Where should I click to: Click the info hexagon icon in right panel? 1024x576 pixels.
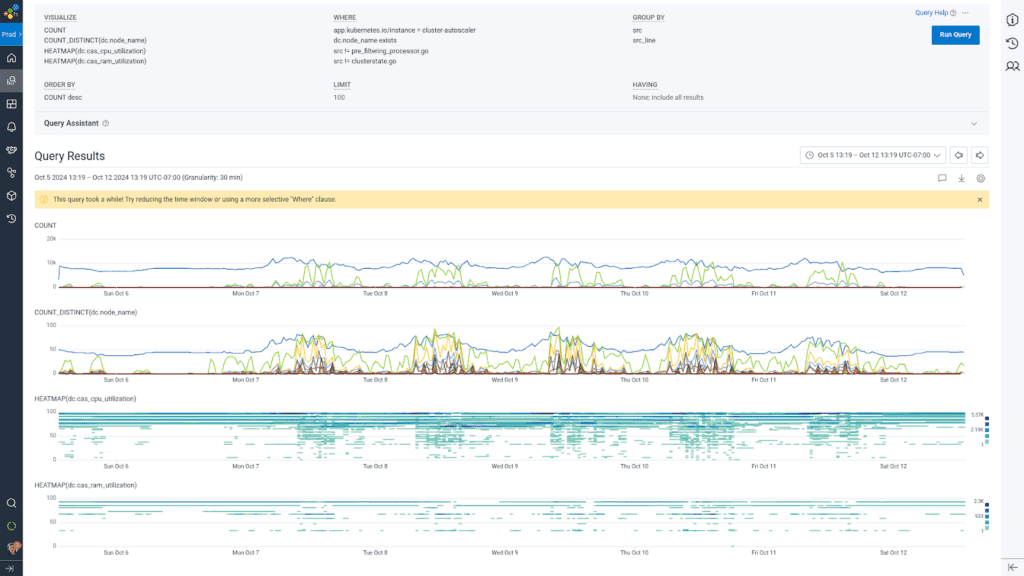coord(1012,19)
